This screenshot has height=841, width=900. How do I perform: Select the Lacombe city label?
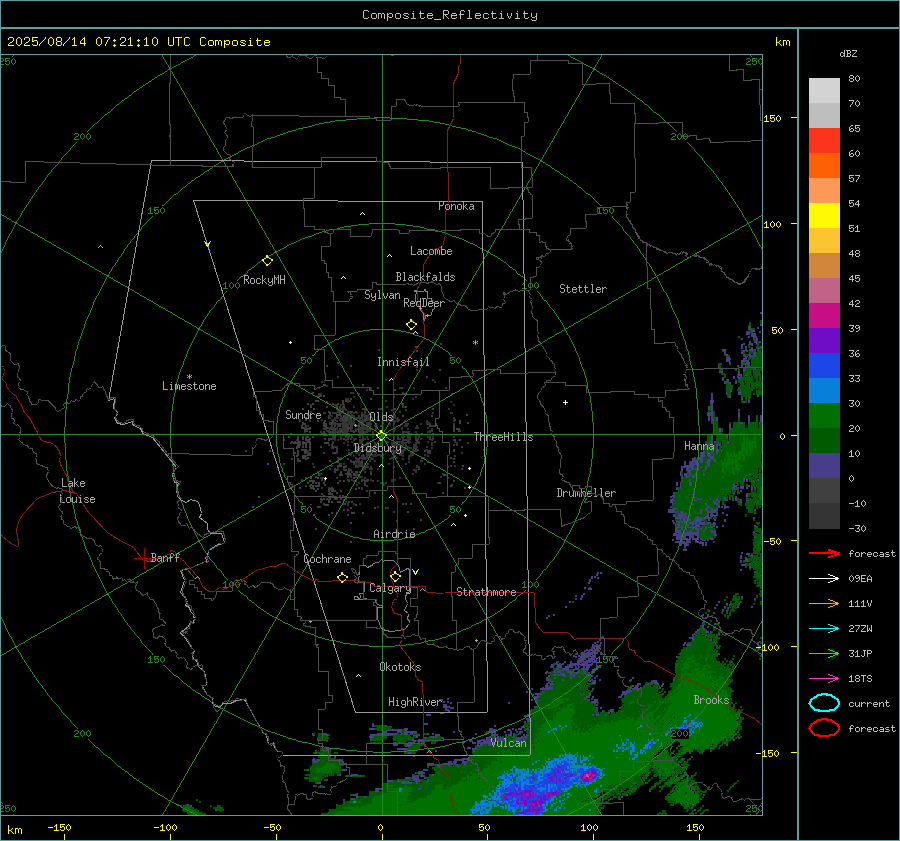(x=431, y=251)
